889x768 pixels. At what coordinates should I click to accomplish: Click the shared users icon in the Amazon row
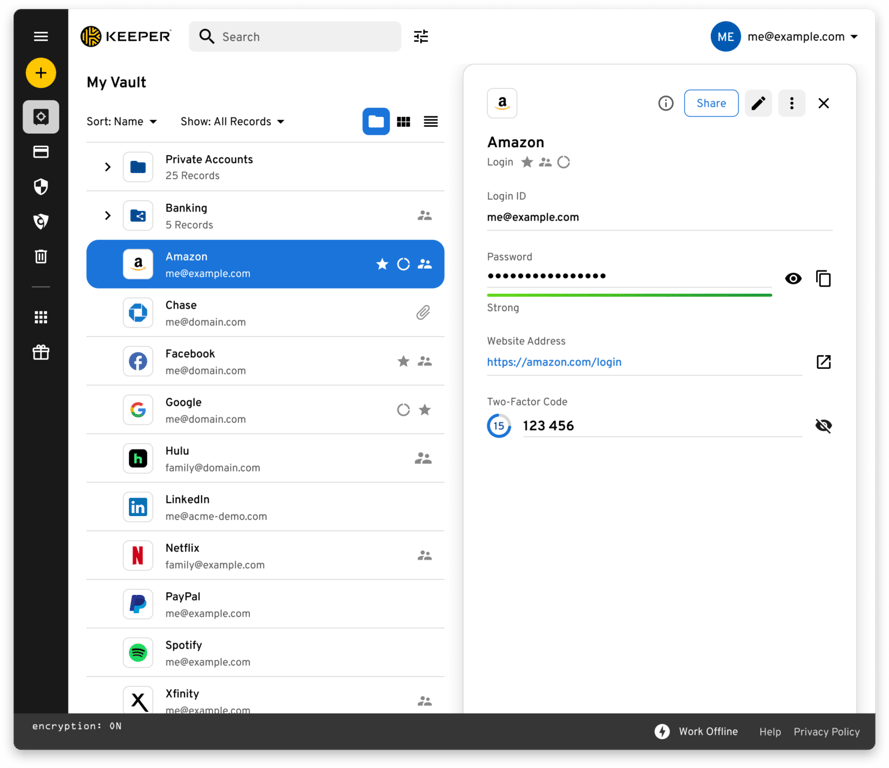point(425,264)
